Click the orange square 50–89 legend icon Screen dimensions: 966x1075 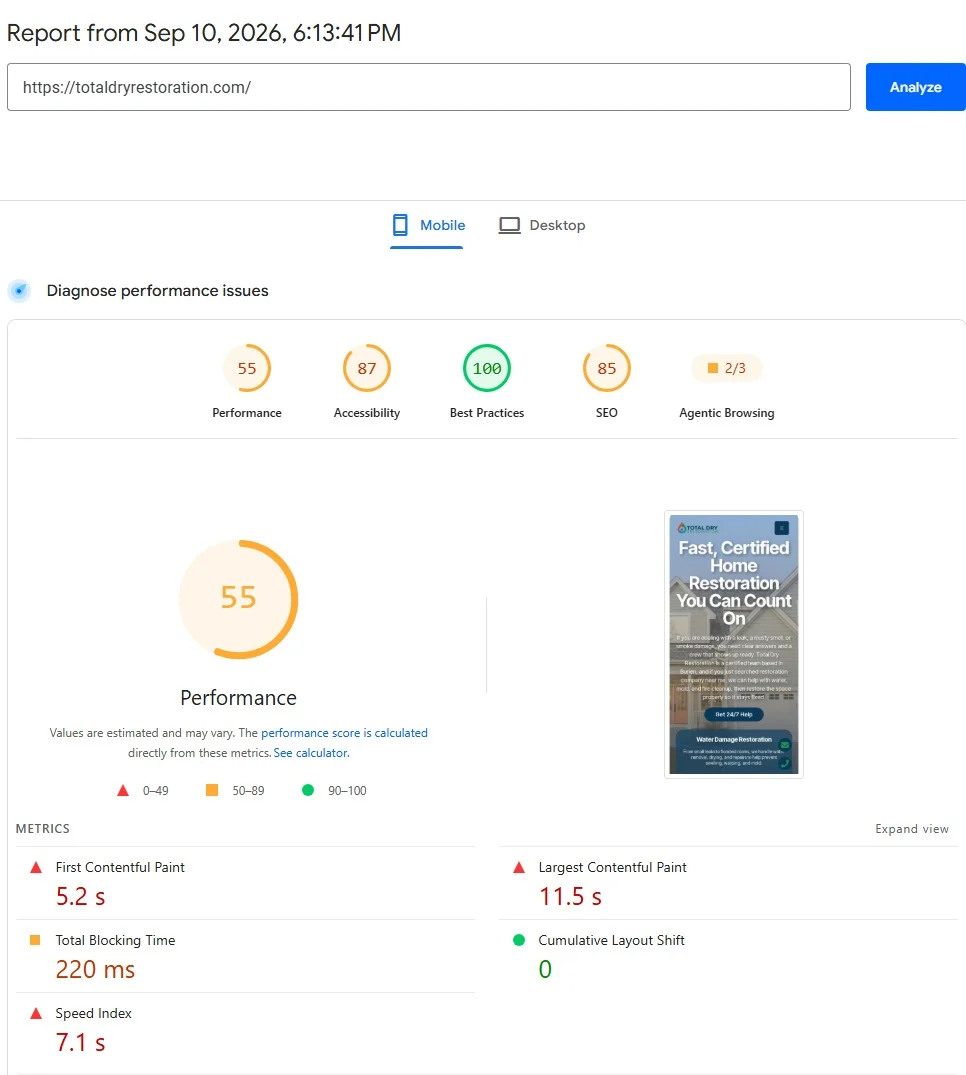coord(212,790)
